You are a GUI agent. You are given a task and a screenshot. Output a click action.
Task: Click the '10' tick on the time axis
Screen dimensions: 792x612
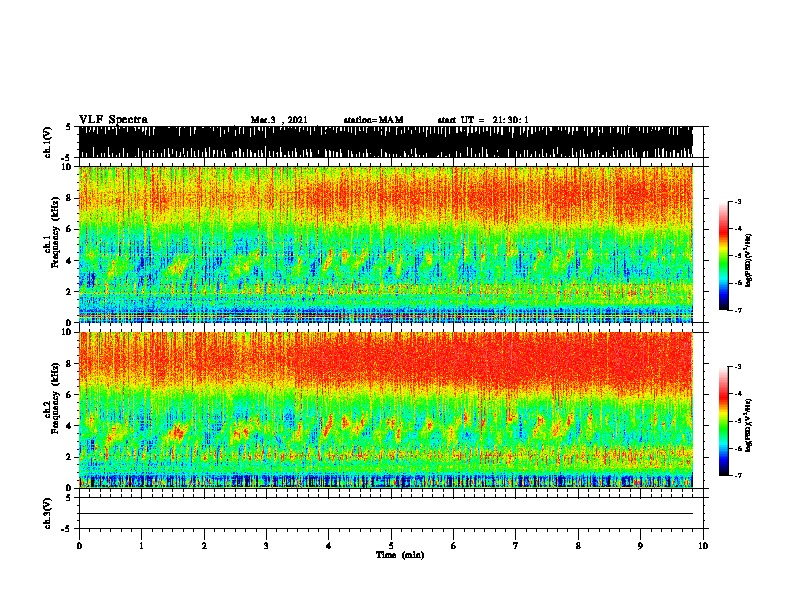[703, 546]
